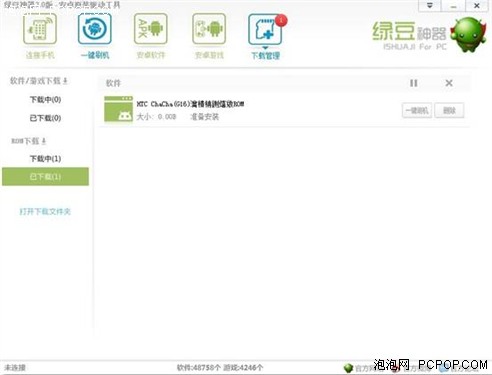Open the title bar dropdown menu arrow
The width and height of the screenshot is (492, 375).
point(430,6)
